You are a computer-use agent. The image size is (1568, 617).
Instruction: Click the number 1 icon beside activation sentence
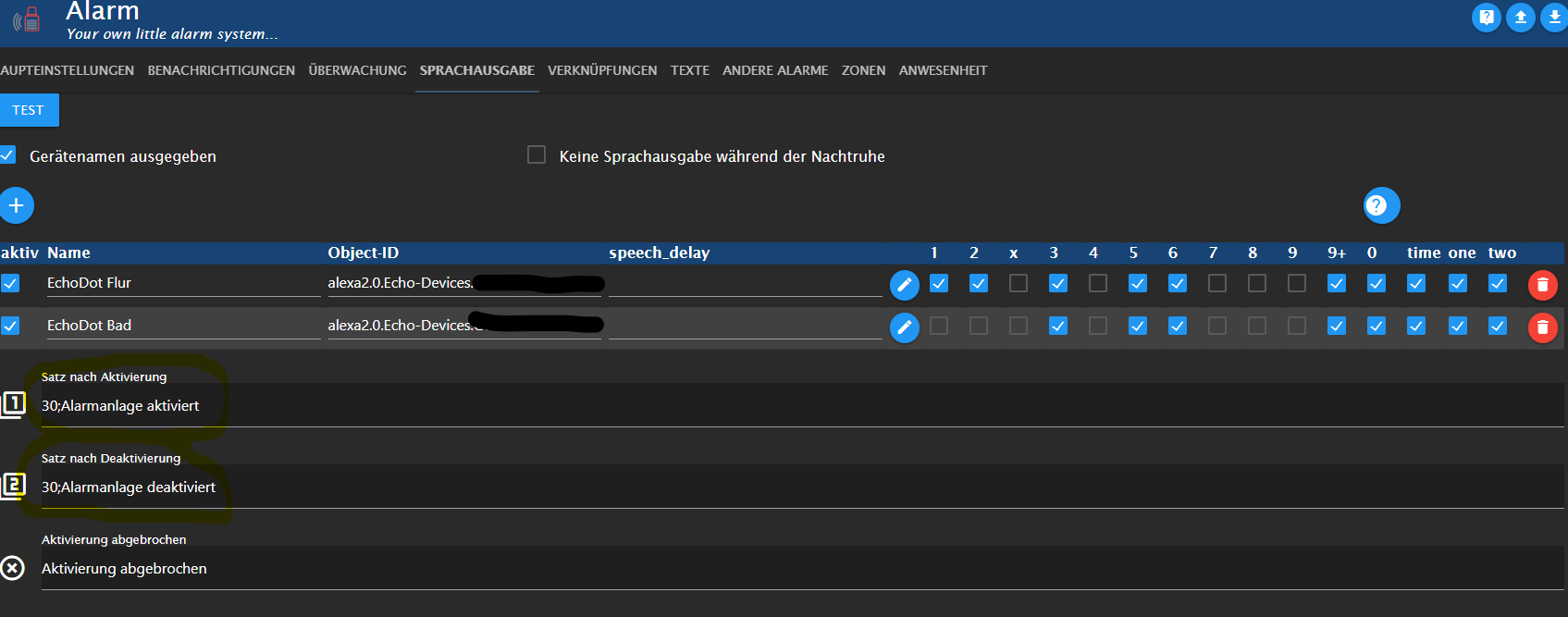tap(13, 404)
